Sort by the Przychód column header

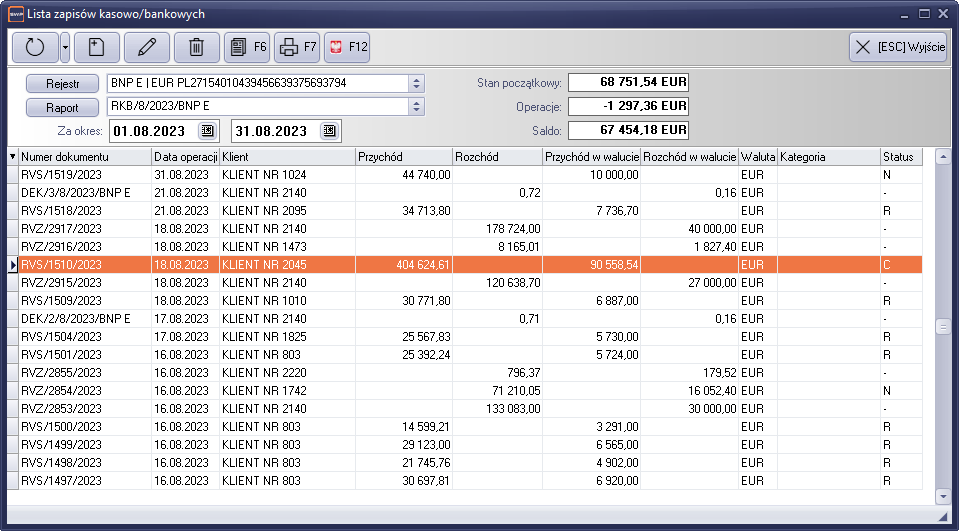coord(403,157)
